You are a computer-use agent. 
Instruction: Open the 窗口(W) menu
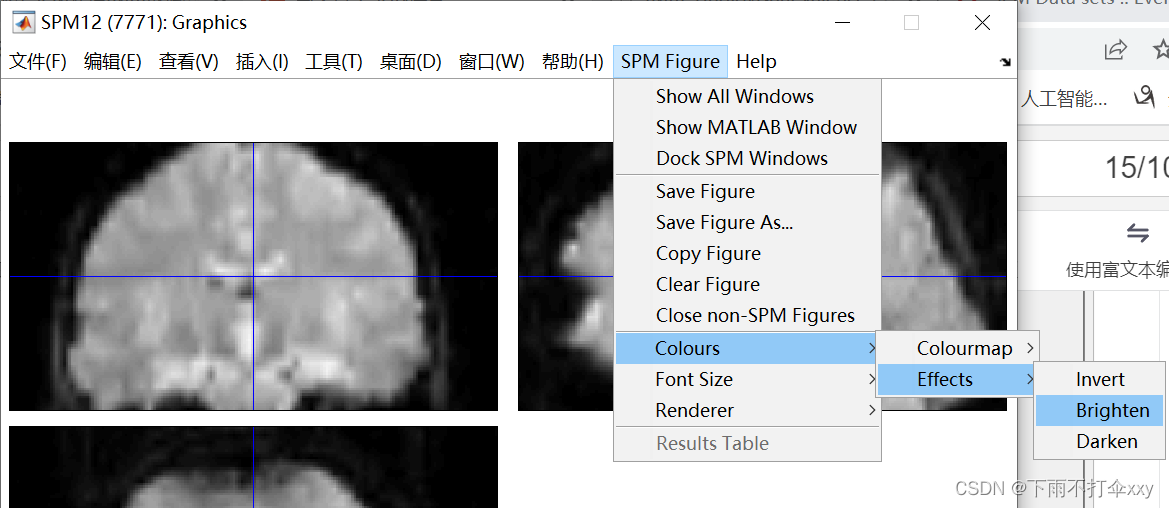(491, 62)
